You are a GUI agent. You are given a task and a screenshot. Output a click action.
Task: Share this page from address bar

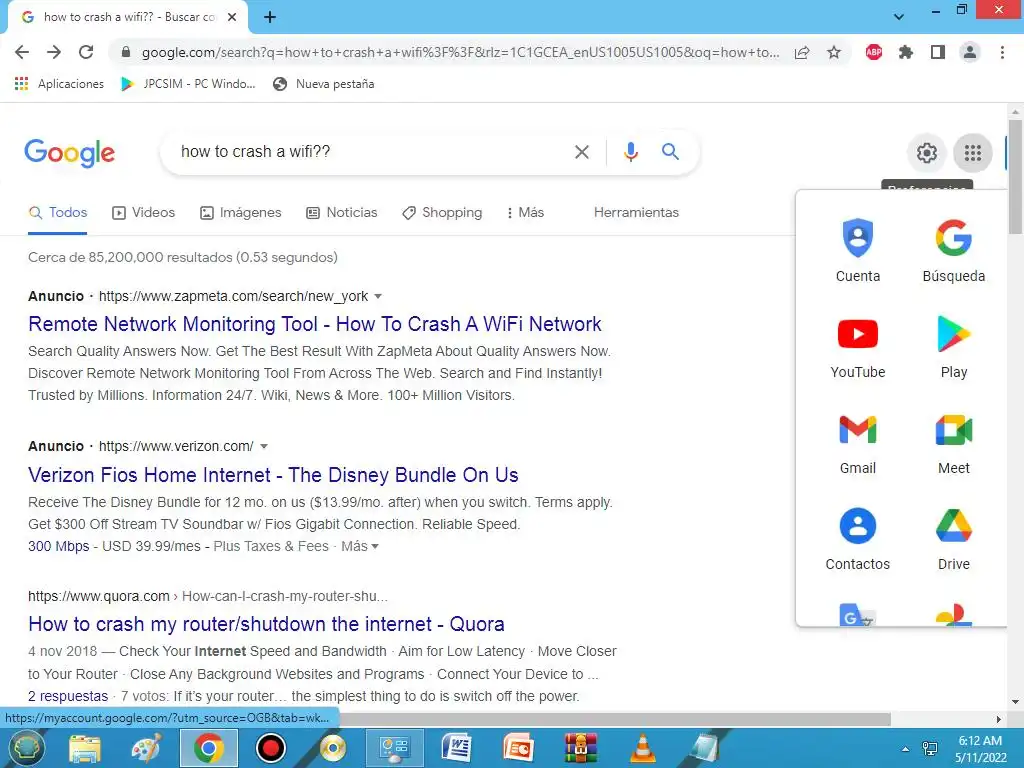tap(802, 53)
